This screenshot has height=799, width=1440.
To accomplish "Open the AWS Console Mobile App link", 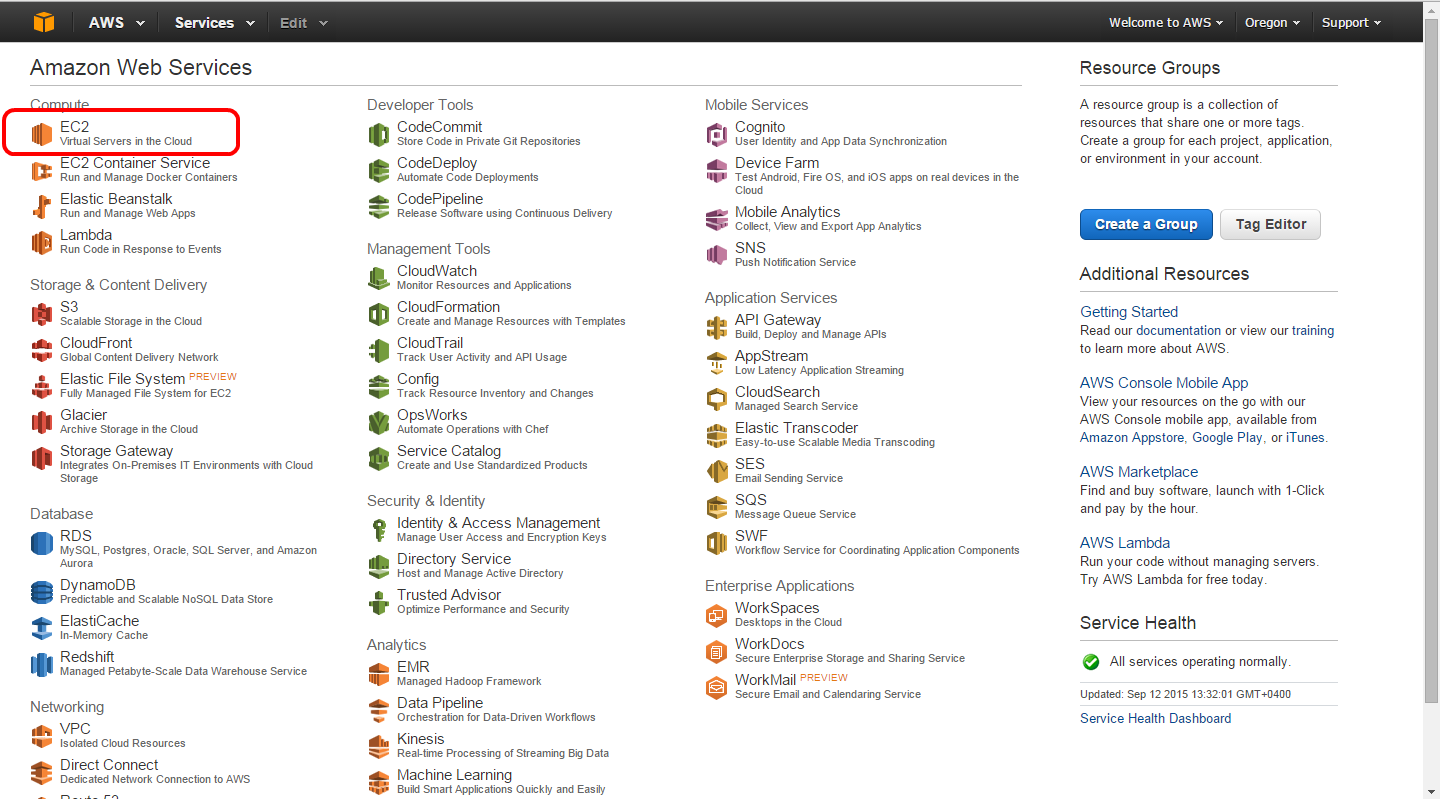I will pos(1164,383).
